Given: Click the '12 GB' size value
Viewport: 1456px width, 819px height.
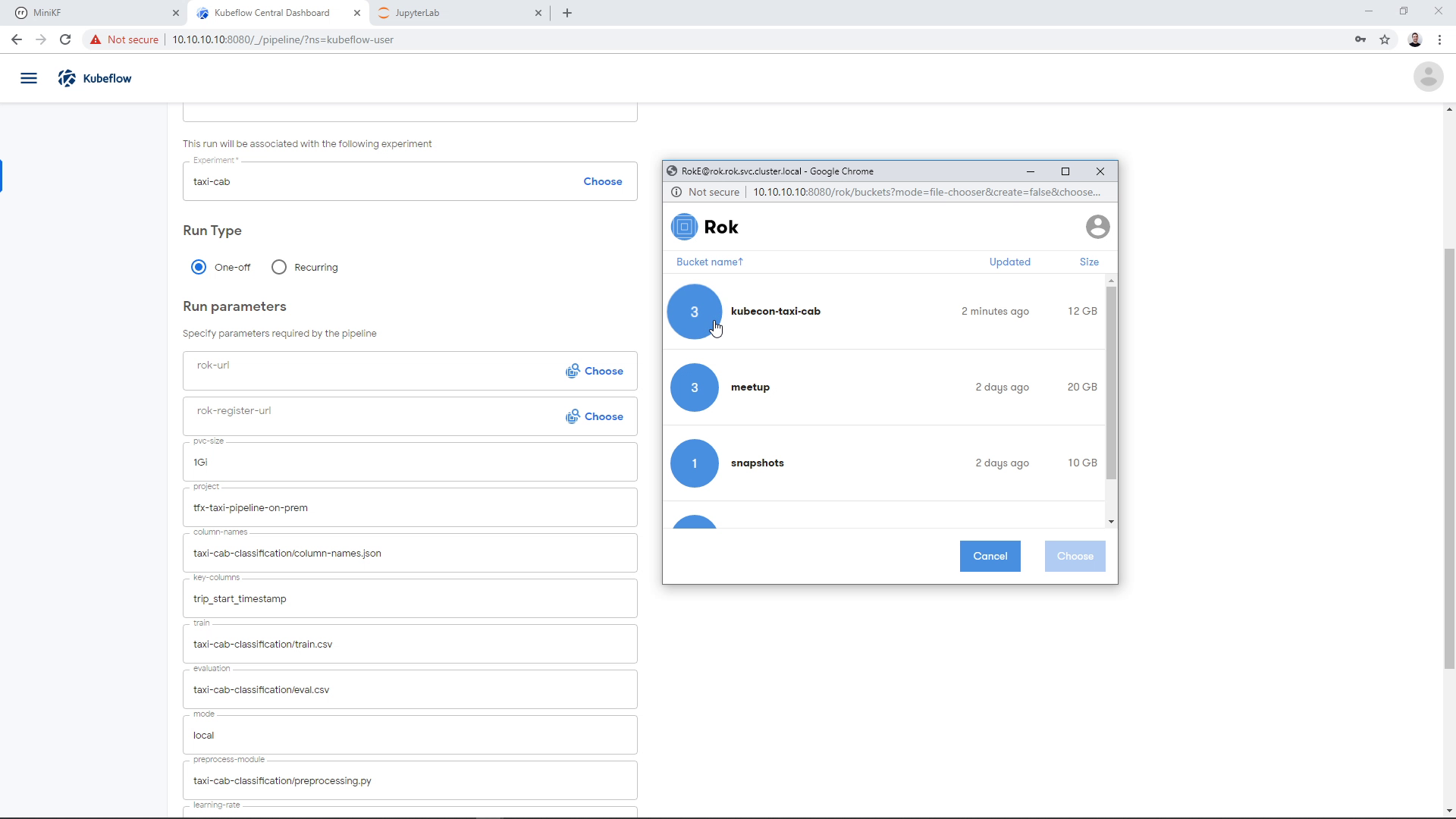Looking at the screenshot, I should point(1082,312).
